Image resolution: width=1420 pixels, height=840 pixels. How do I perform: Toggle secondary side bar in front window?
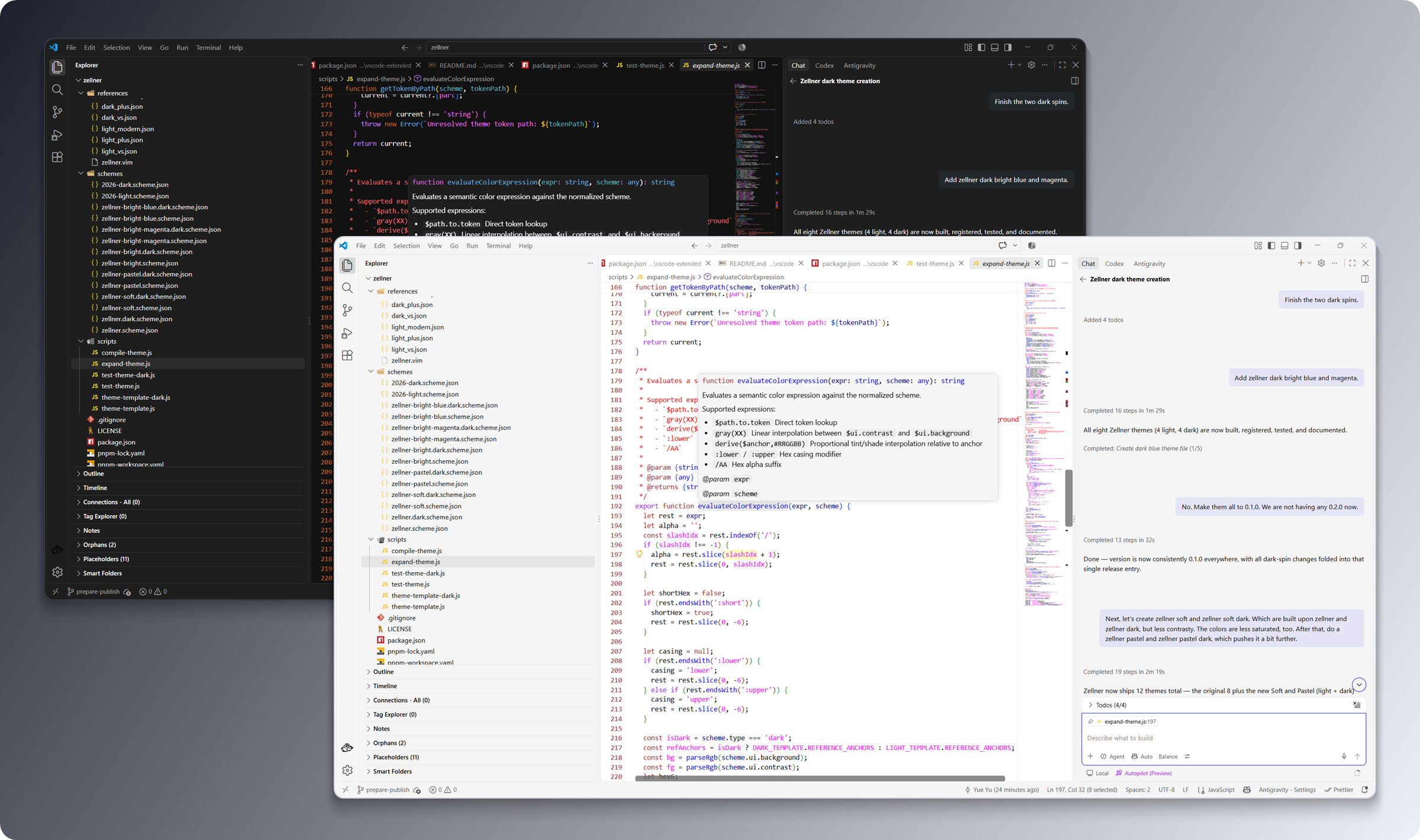pyautogui.click(x=1298, y=245)
